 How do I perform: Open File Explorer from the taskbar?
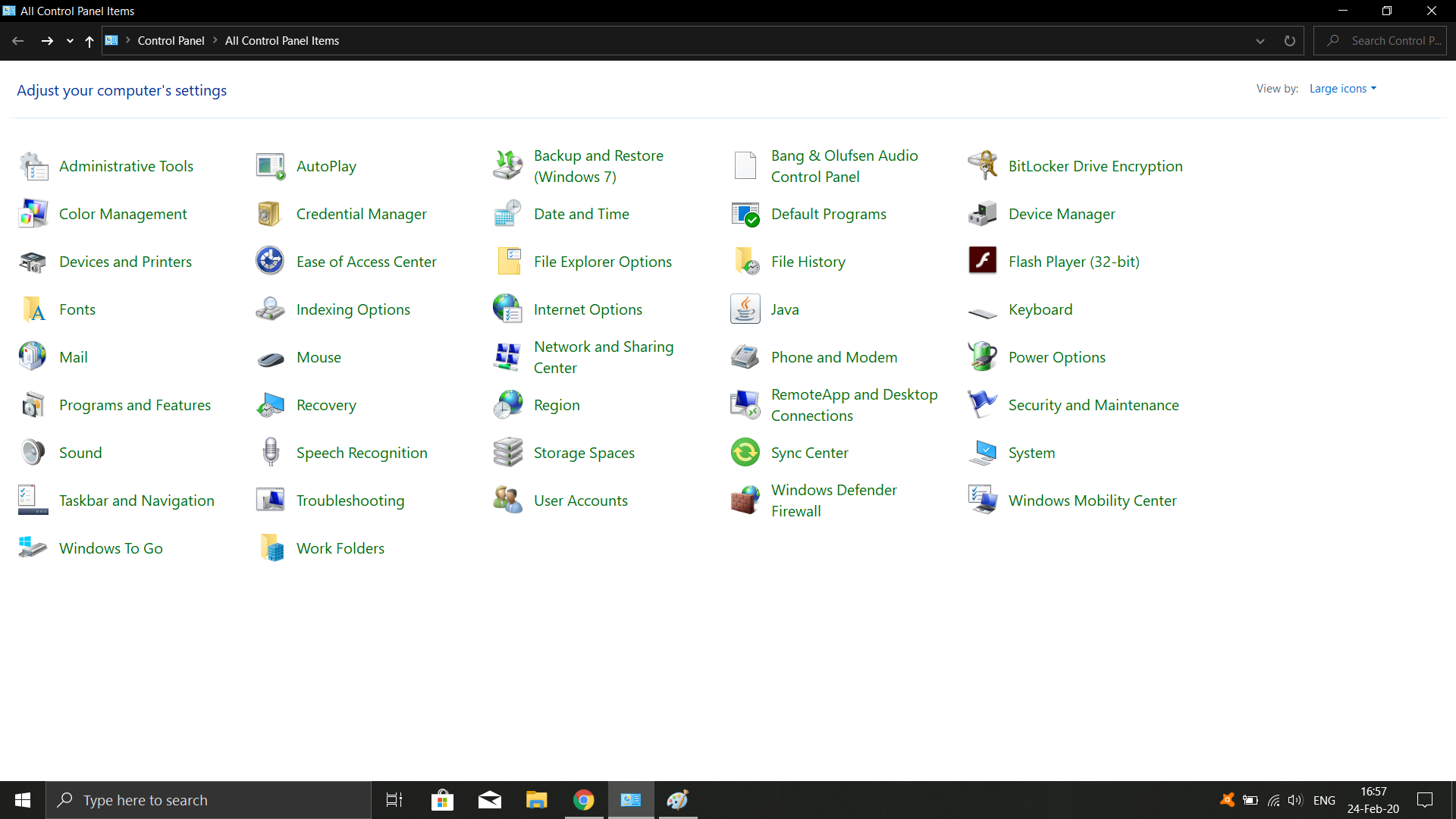tap(537, 800)
